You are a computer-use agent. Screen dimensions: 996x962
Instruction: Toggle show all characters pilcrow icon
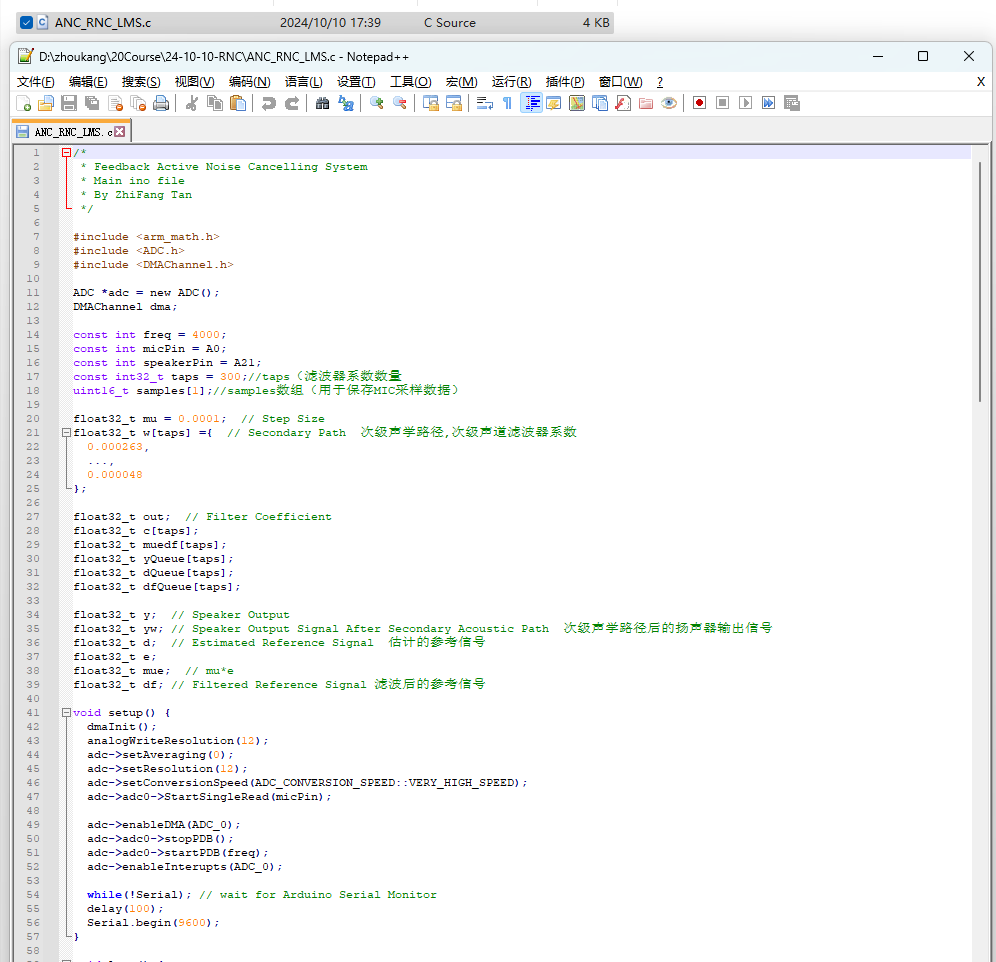508,103
